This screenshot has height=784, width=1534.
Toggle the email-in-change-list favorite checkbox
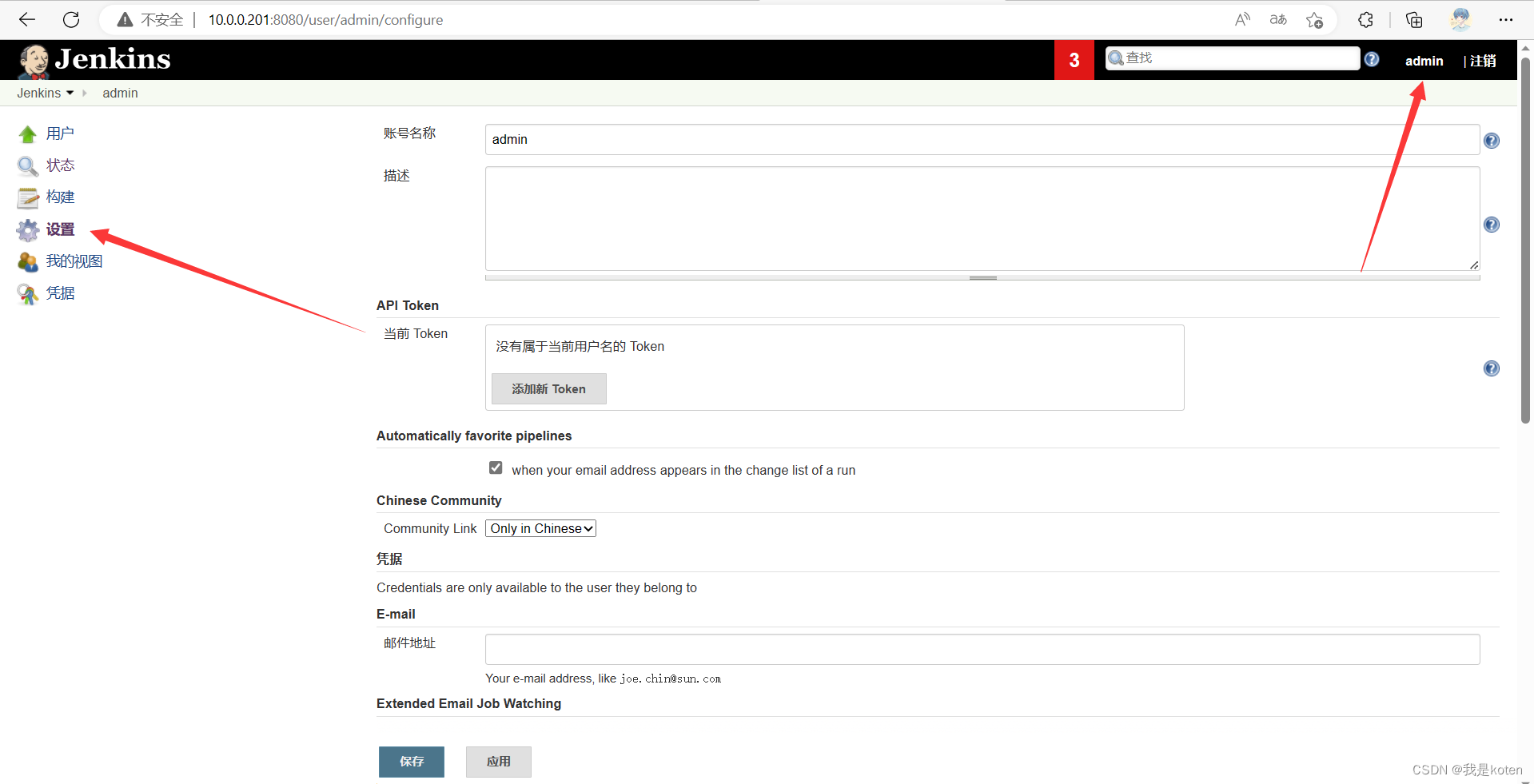coord(496,468)
